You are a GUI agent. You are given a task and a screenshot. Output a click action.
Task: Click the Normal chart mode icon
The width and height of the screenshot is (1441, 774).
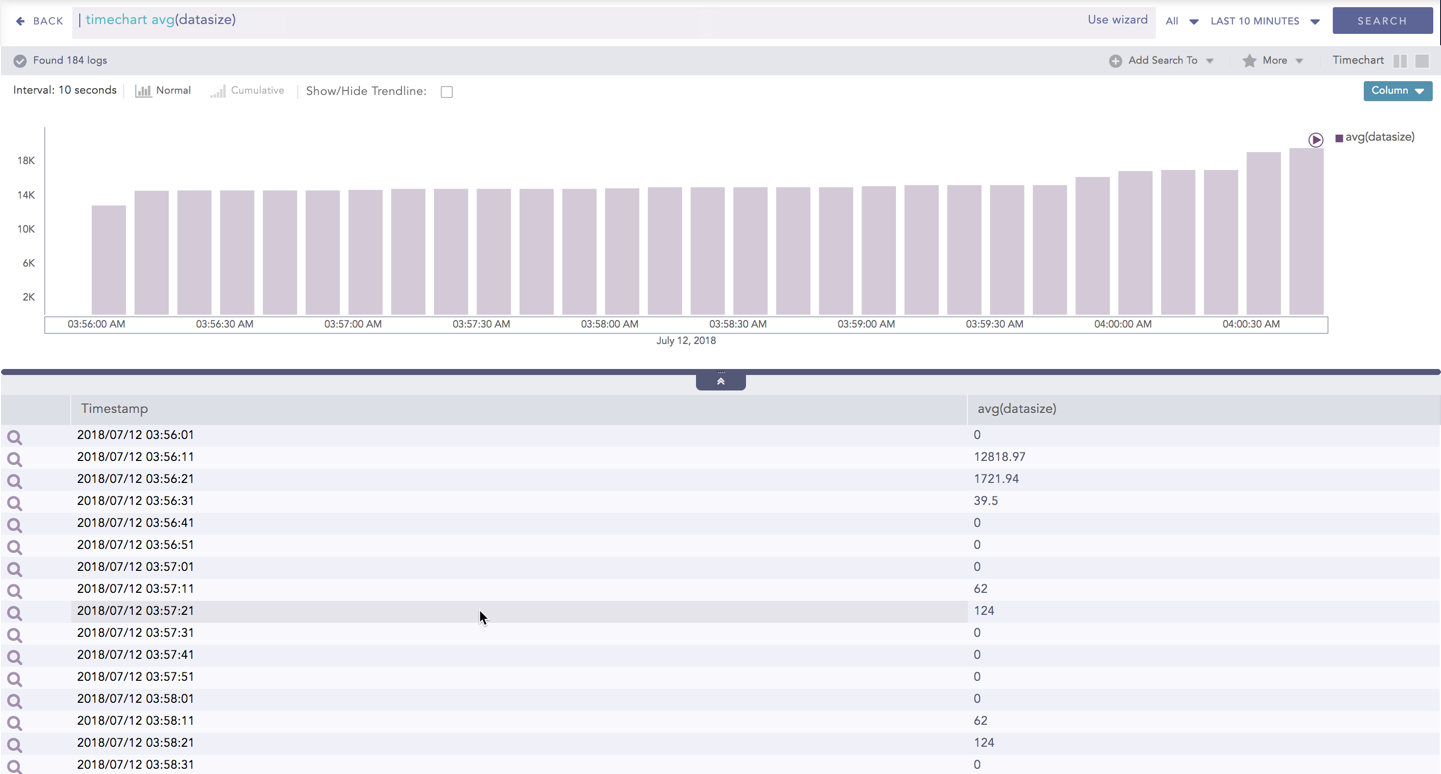(x=143, y=91)
